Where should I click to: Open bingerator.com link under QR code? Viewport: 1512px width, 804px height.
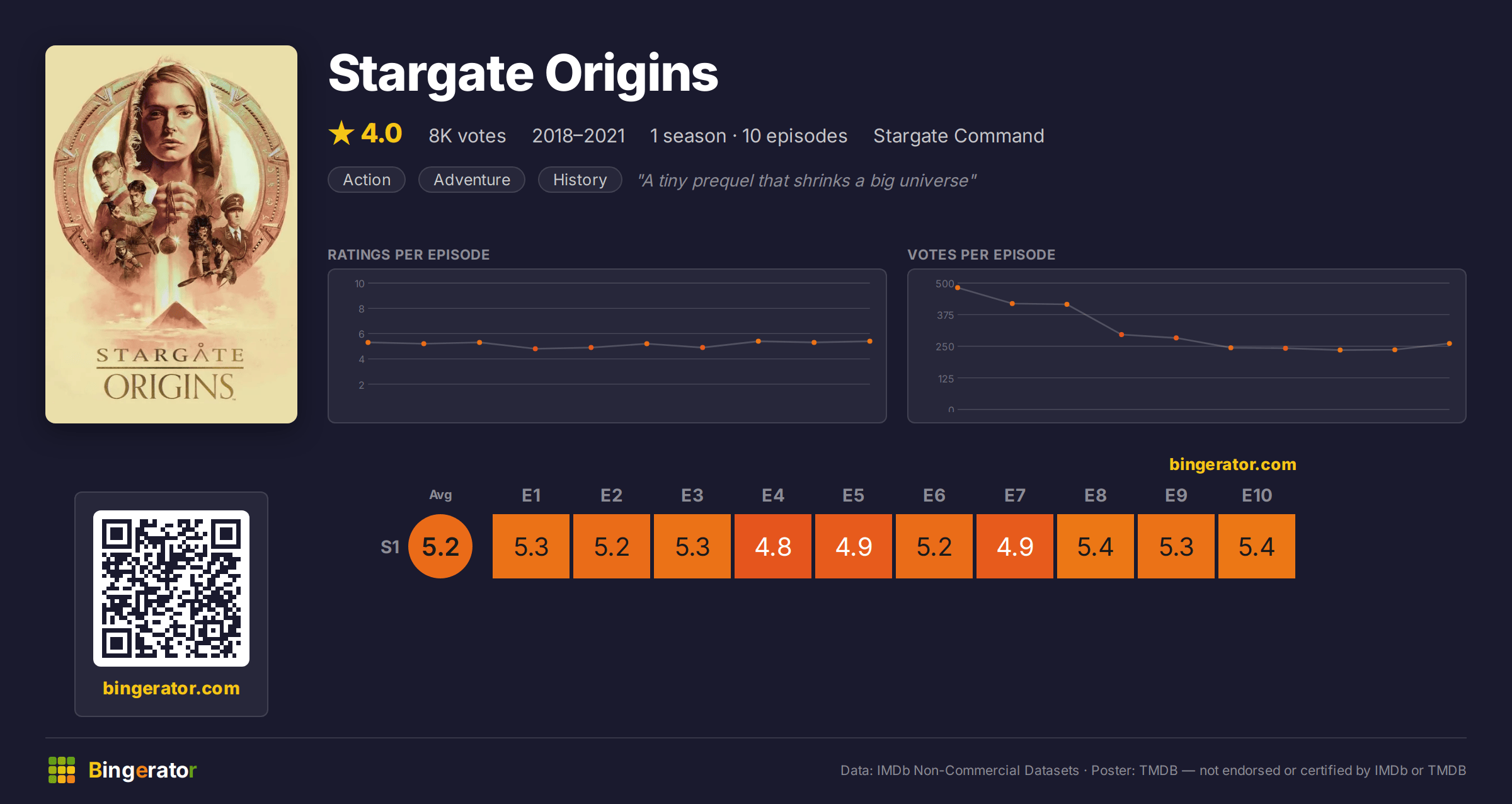(x=171, y=688)
